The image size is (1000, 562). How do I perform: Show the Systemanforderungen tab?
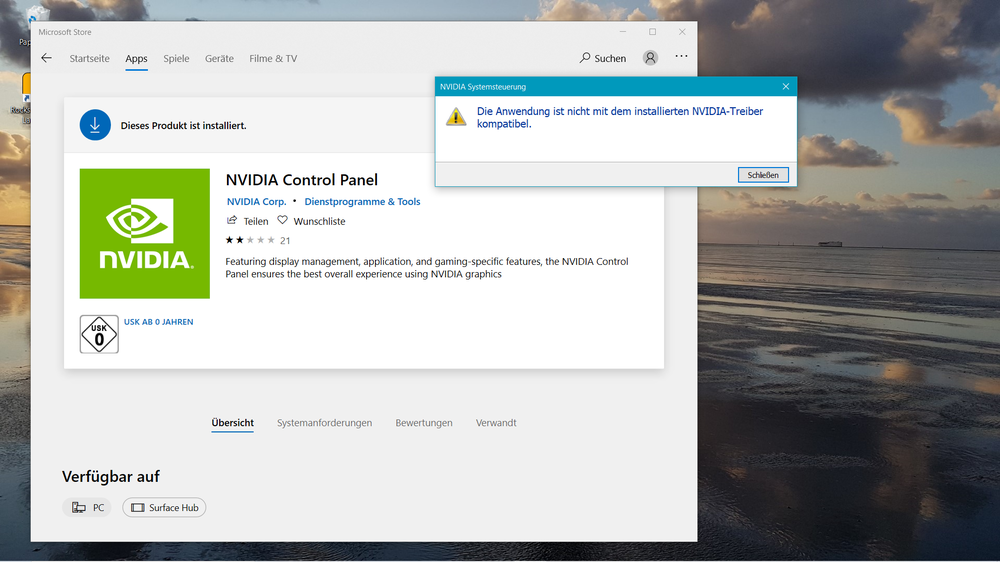(x=324, y=423)
